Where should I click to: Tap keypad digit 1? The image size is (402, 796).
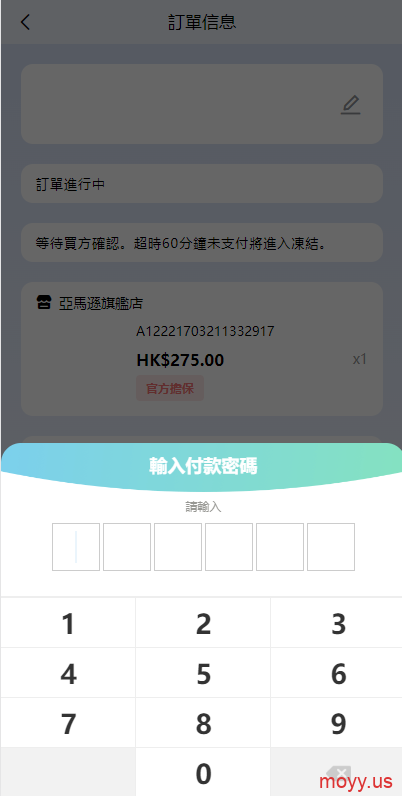68,623
